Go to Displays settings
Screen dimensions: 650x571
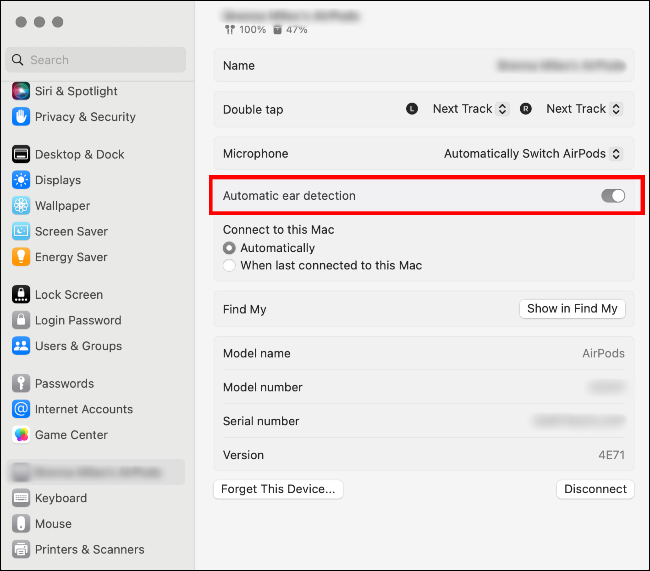click(58, 180)
